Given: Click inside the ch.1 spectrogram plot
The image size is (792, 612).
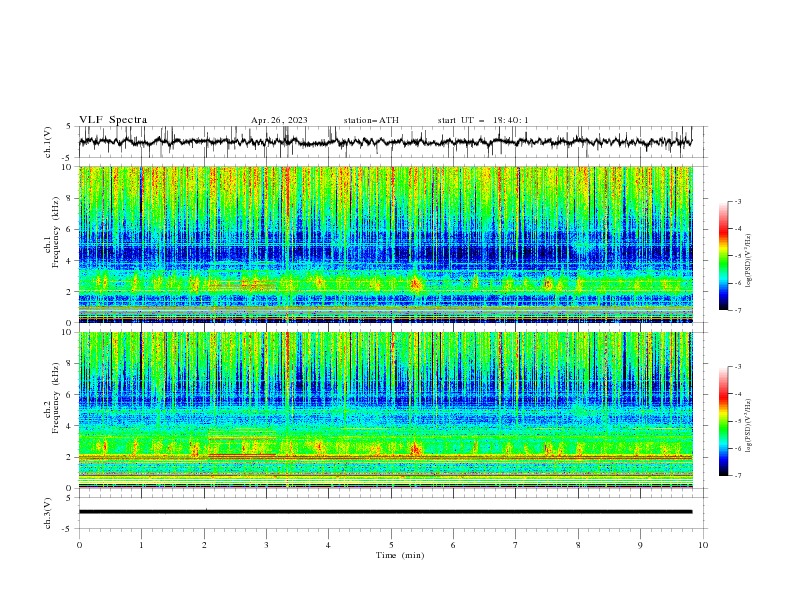Looking at the screenshot, I should click(386, 244).
